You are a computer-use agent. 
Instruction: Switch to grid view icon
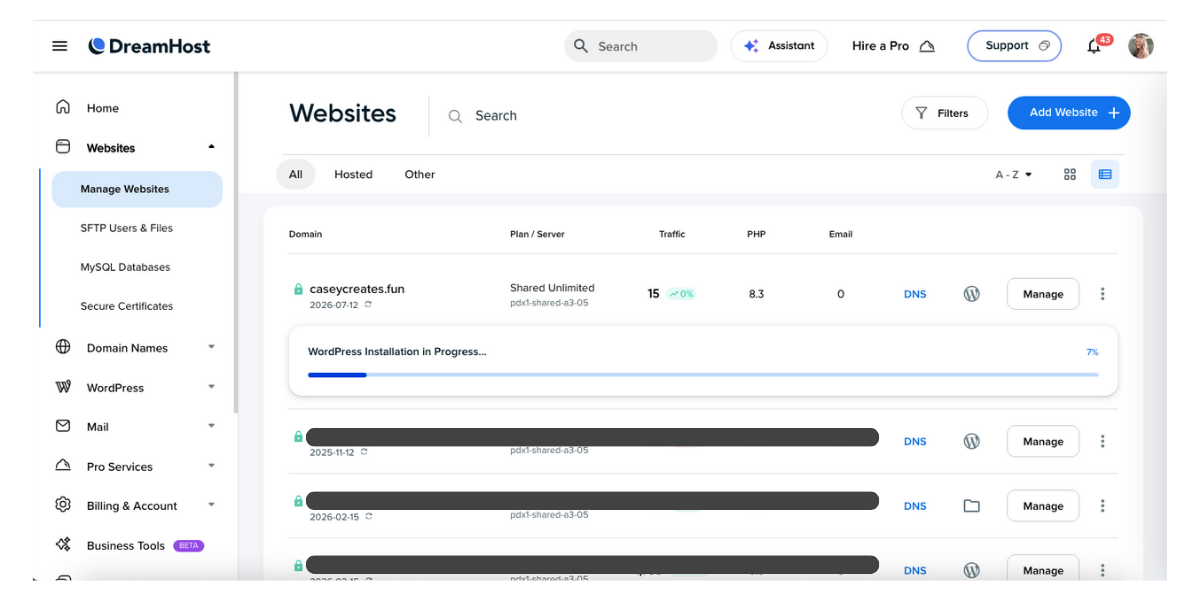pyautogui.click(x=1070, y=174)
